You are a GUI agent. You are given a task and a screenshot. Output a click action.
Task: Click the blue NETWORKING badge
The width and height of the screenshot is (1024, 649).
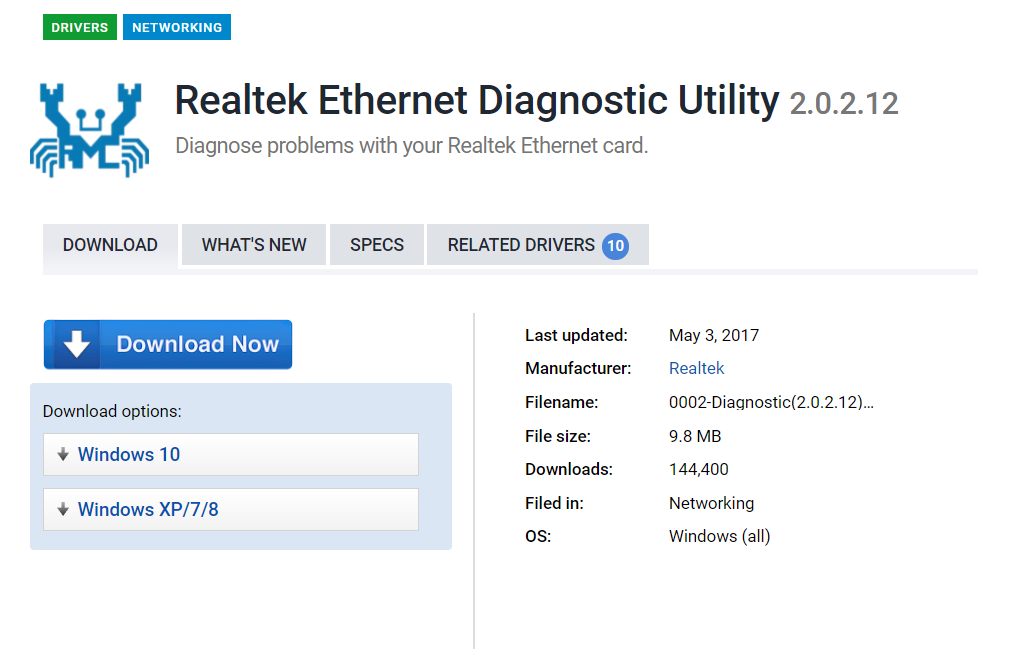pos(176,27)
